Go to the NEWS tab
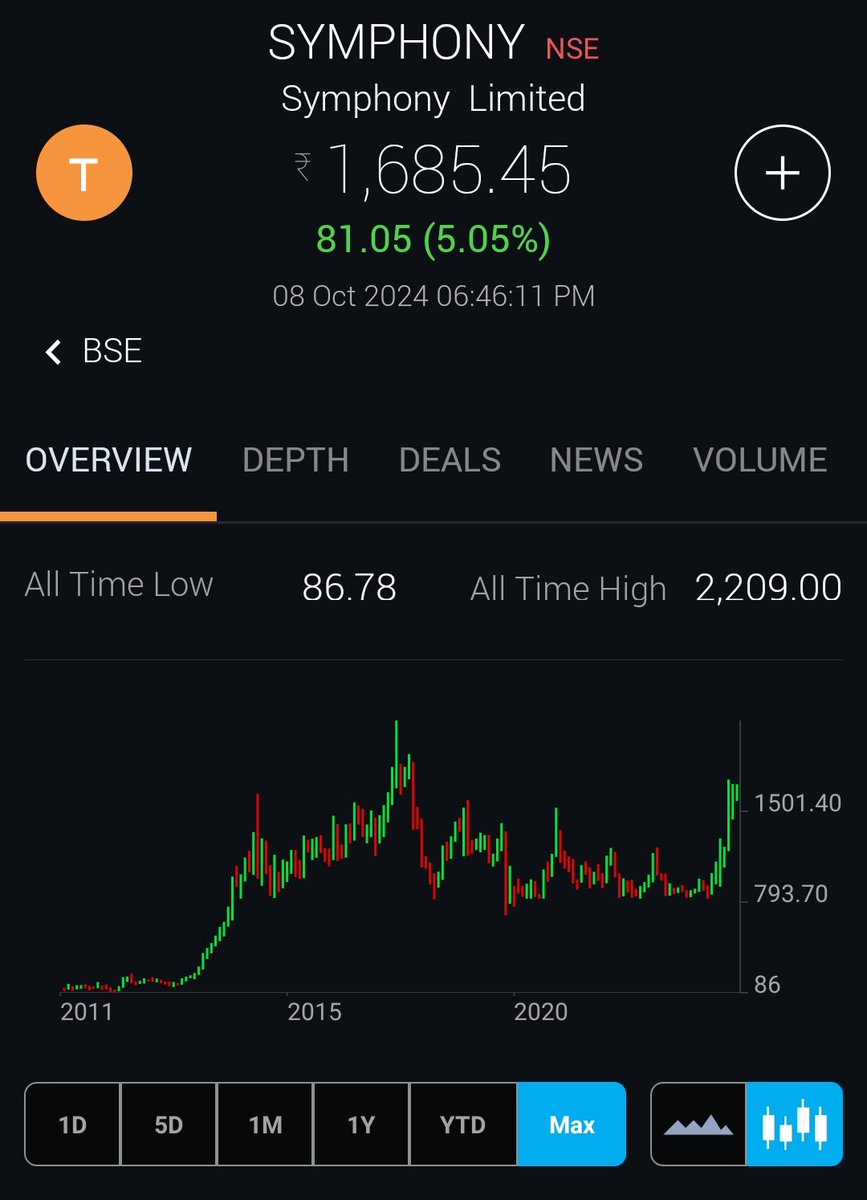Viewport: 867px width, 1200px height. [x=596, y=460]
